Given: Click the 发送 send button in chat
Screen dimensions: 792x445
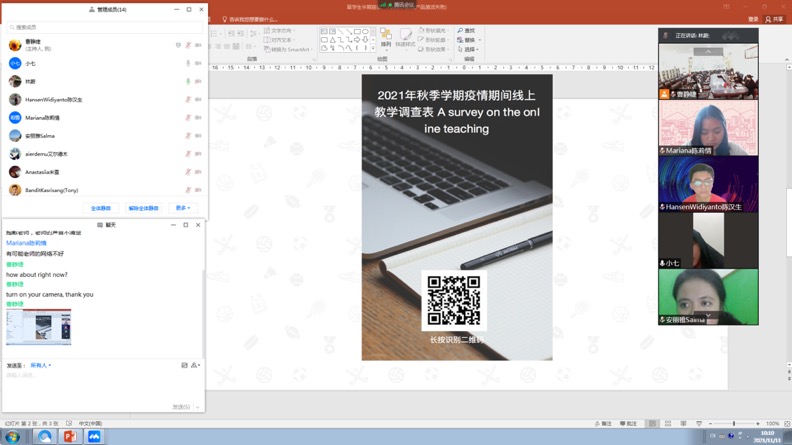Looking at the screenshot, I should click(x=181, y=407).
